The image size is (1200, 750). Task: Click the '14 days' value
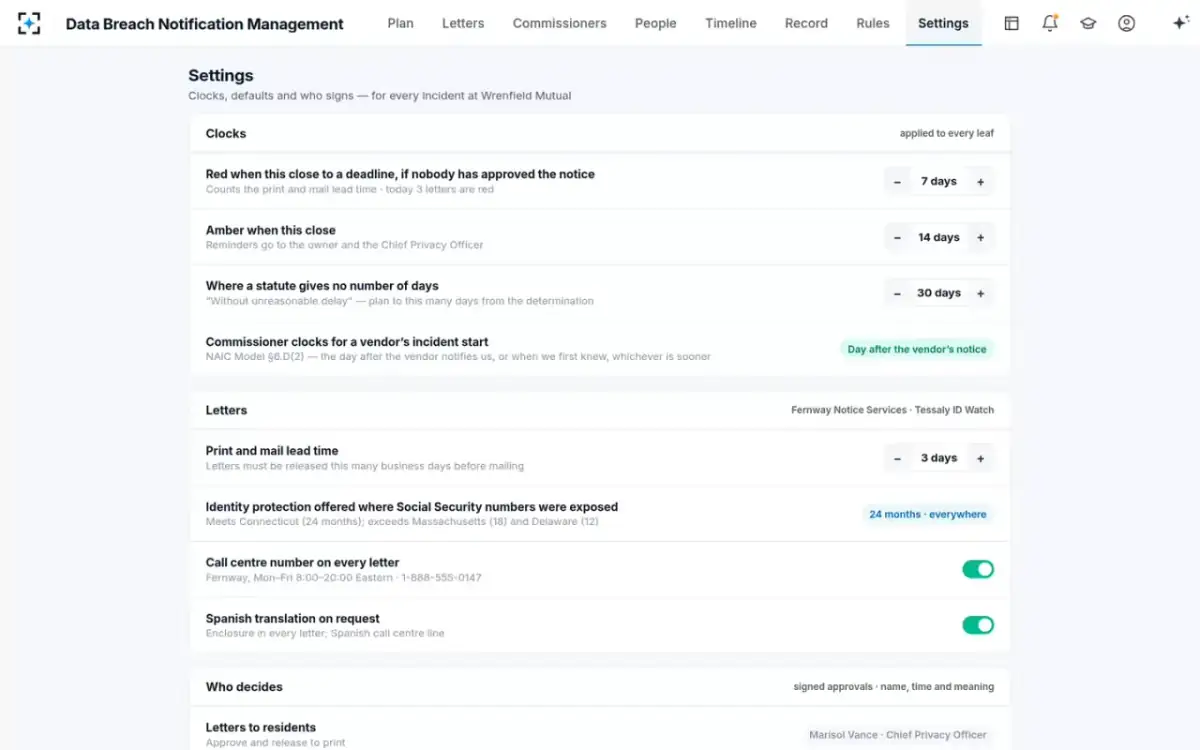tap(939, 238)
